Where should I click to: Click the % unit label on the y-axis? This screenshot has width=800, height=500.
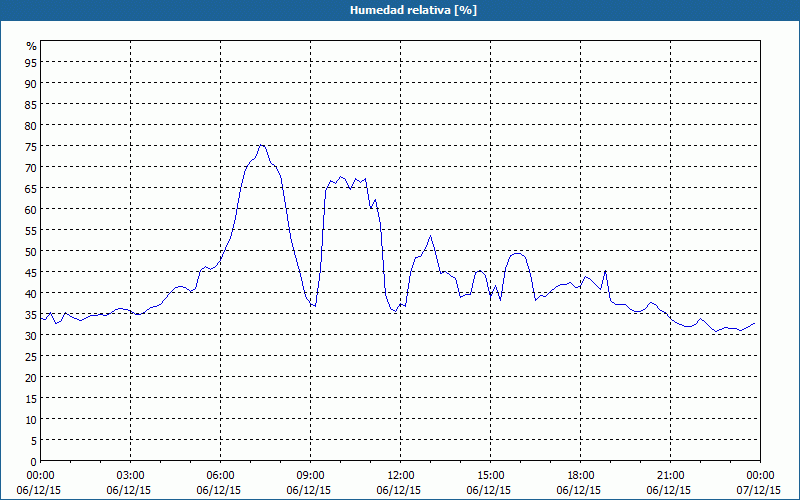32,46
